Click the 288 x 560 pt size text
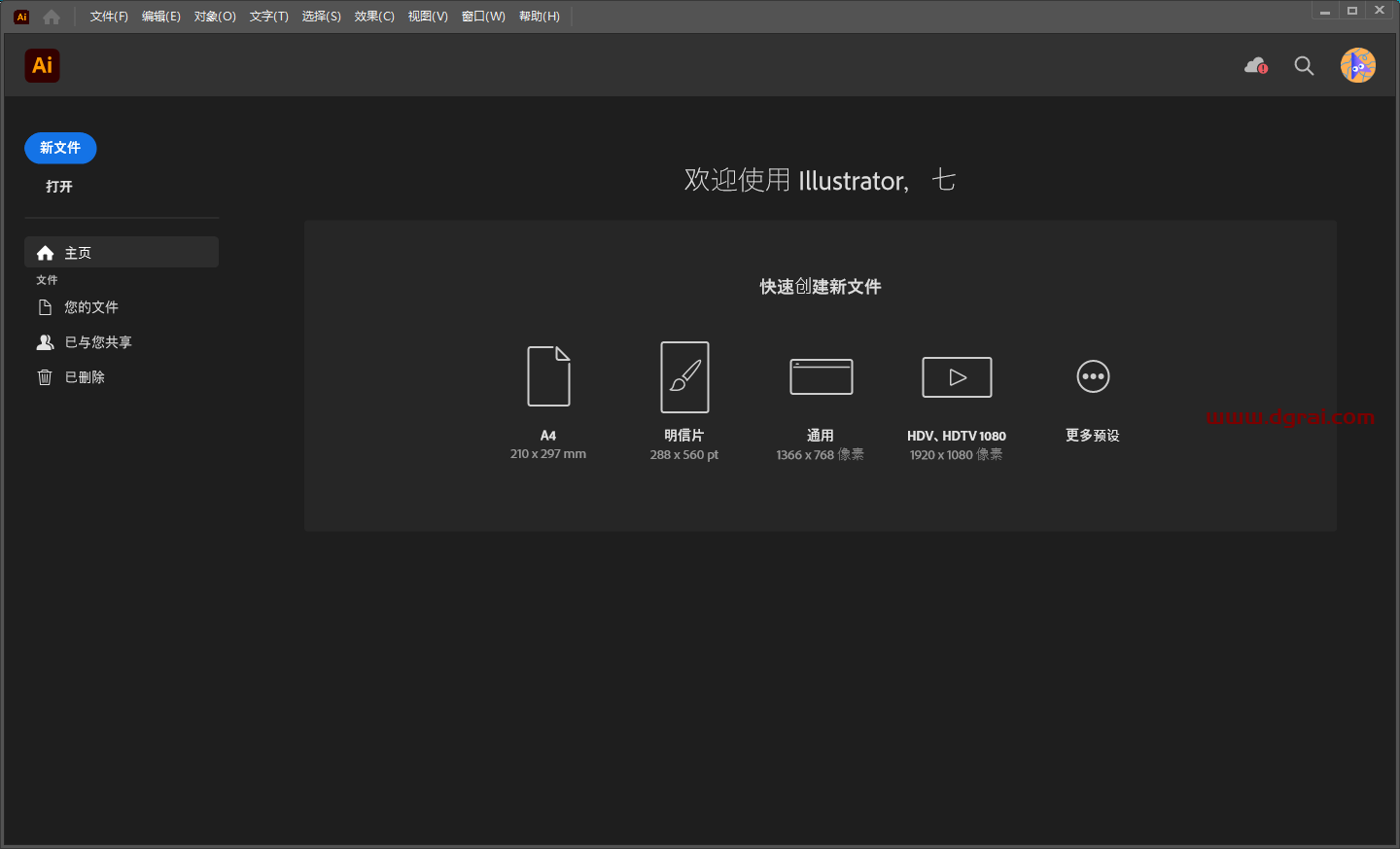This screenshot has height=849, width=1400. point(684,455)
